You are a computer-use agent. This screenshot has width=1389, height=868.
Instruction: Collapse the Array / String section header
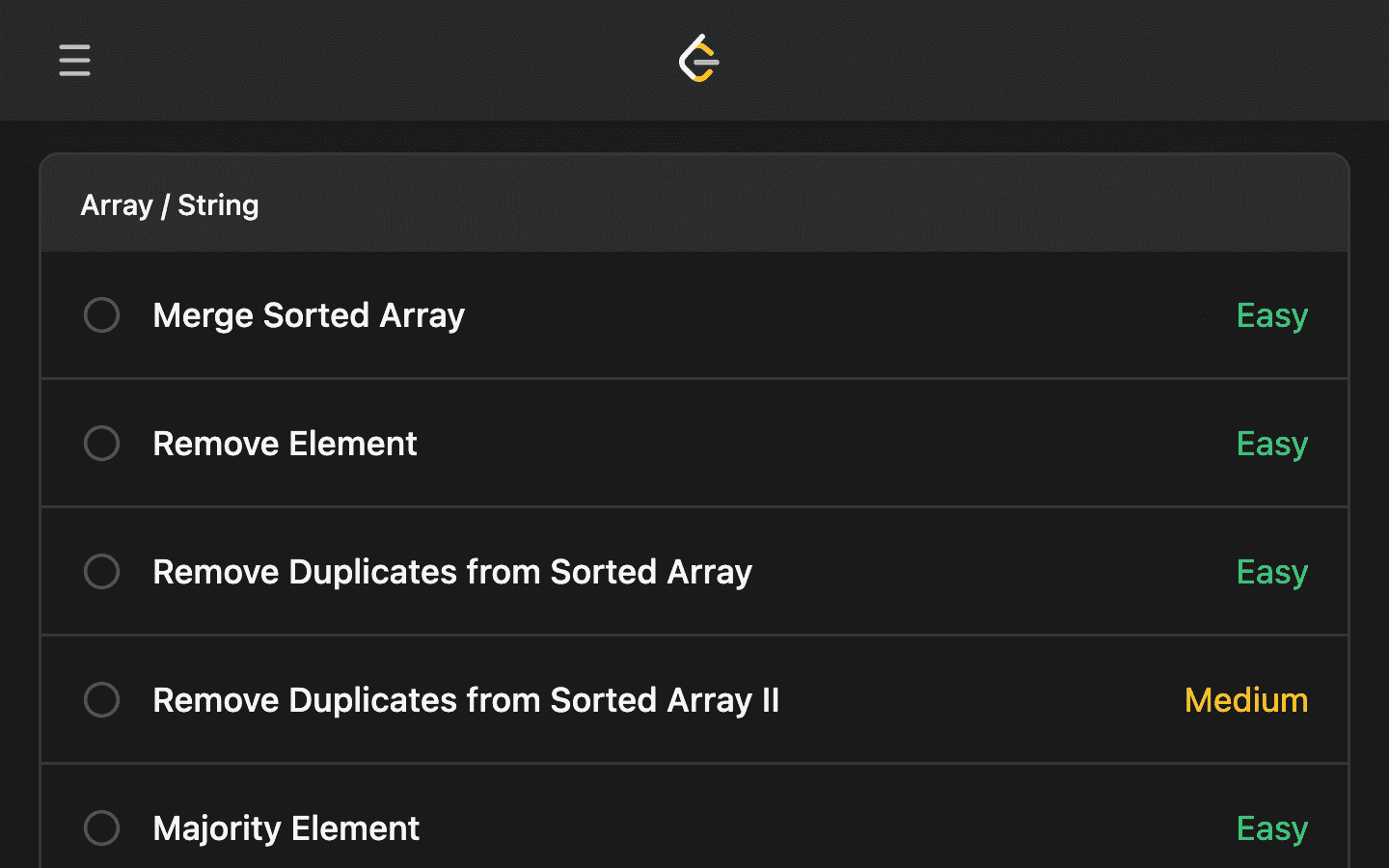[694, 203]
